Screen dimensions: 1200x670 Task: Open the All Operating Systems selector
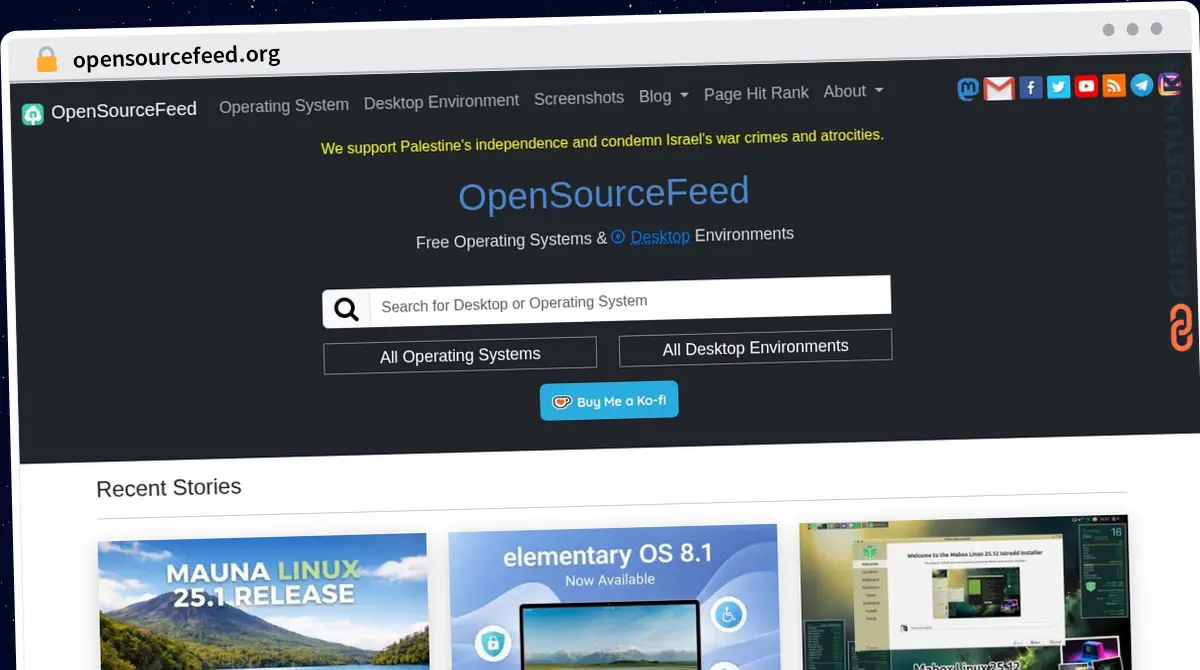coord(459,354)
